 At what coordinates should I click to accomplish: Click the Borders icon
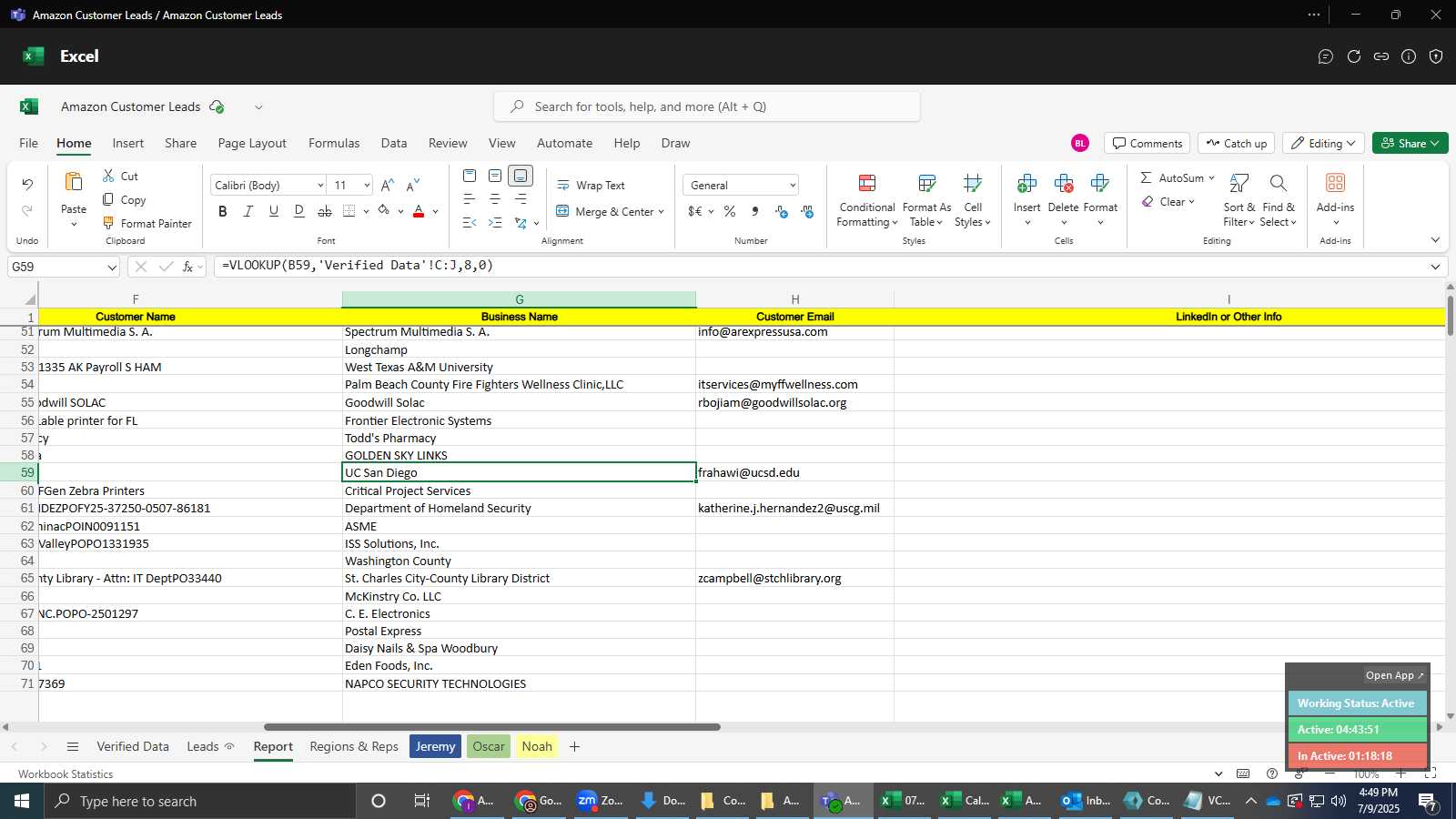tap(349, 211)
